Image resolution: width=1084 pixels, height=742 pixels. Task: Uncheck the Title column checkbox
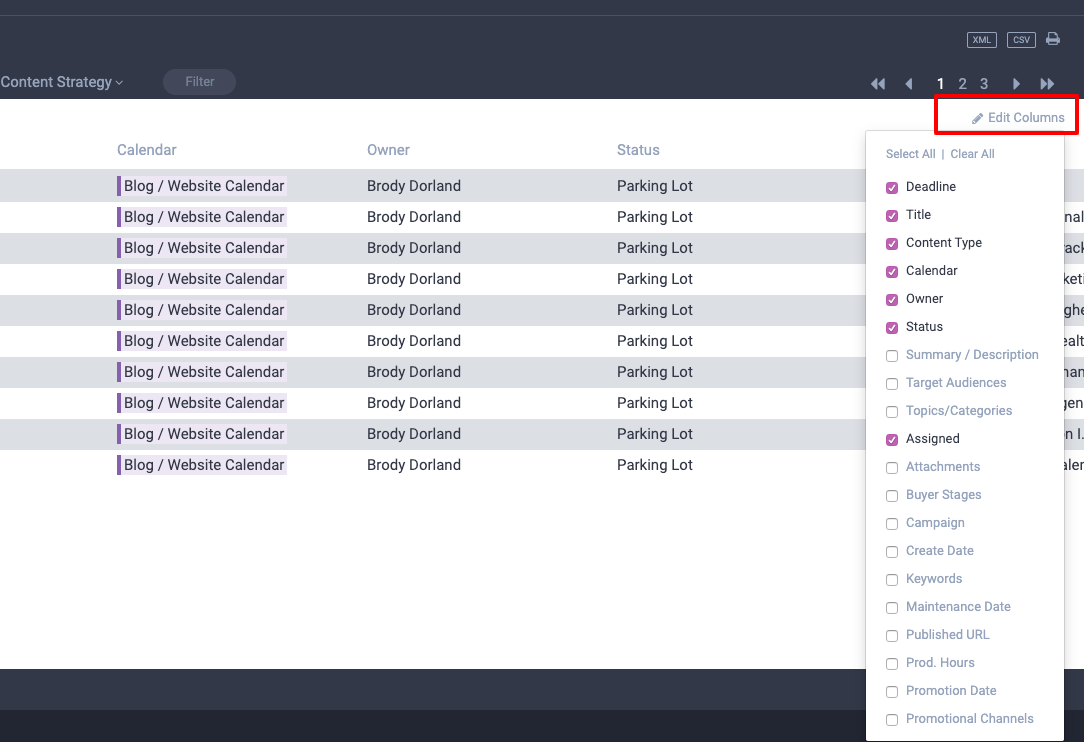point(892,216)
